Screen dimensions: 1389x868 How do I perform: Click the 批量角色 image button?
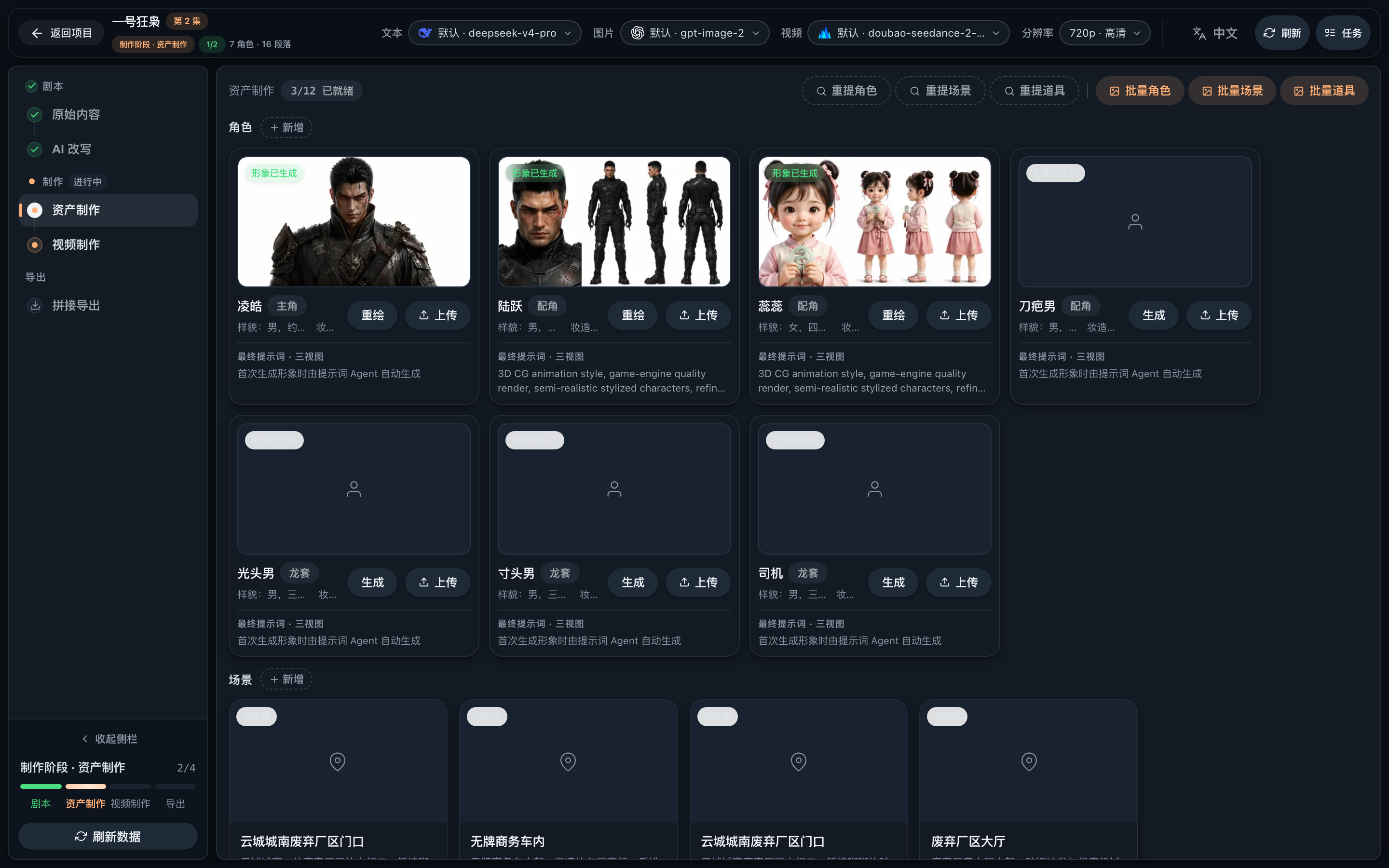tap(1140, 91)
